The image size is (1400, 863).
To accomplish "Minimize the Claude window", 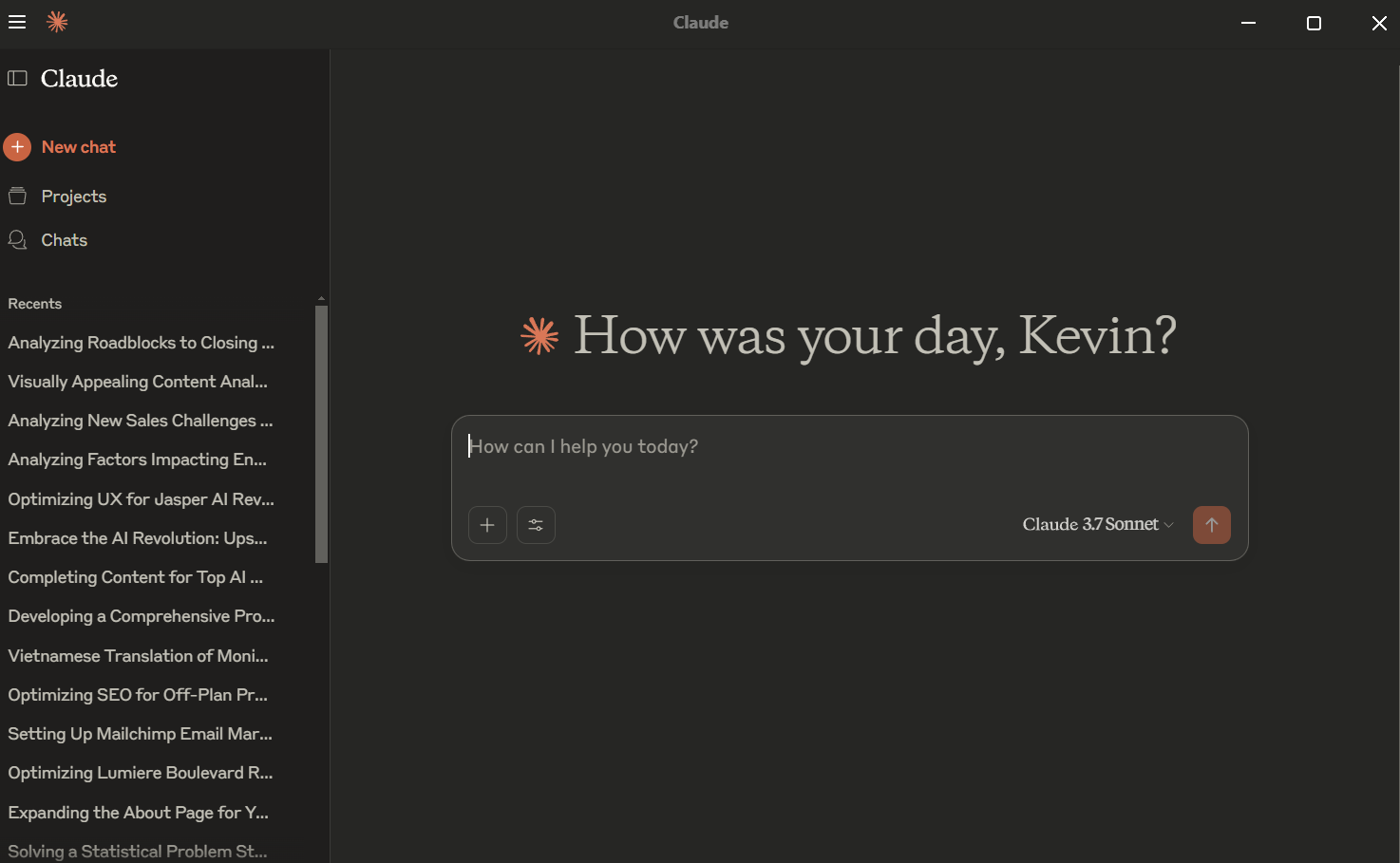I will tap(1249, 23).
